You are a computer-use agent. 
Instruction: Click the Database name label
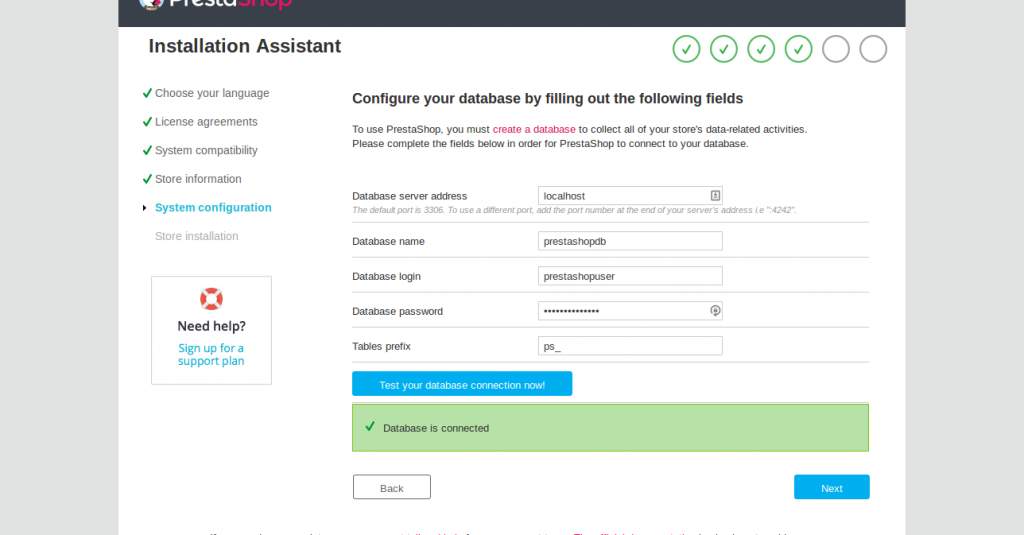click(388, 242)
